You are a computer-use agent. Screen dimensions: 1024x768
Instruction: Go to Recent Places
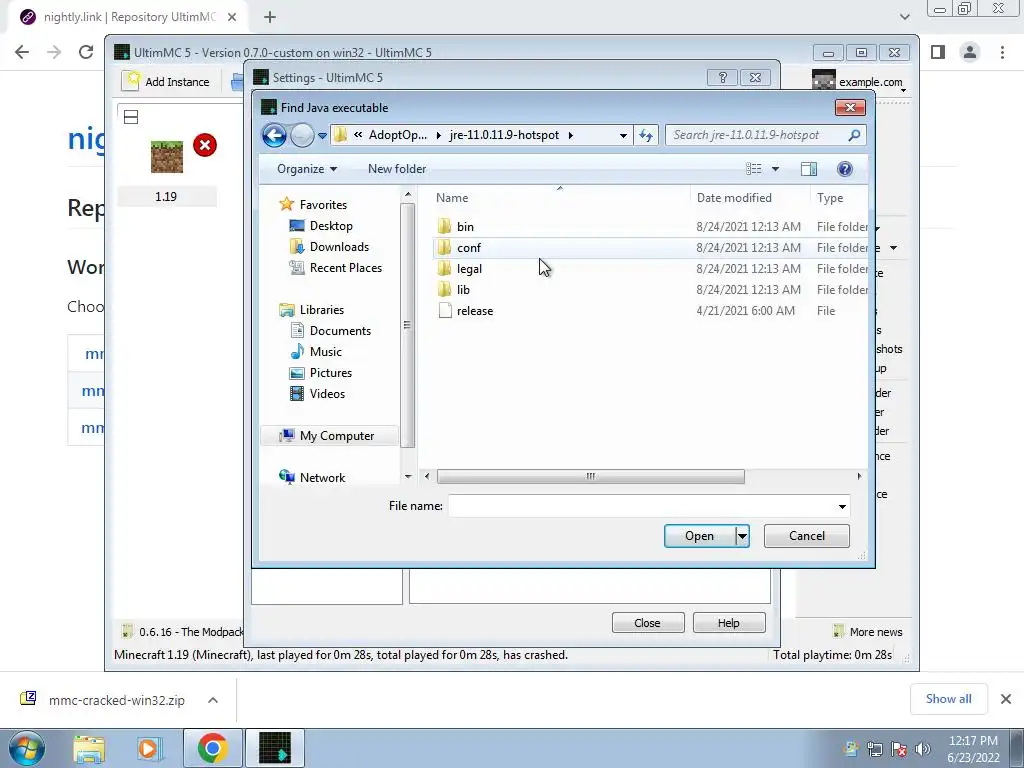336,268
